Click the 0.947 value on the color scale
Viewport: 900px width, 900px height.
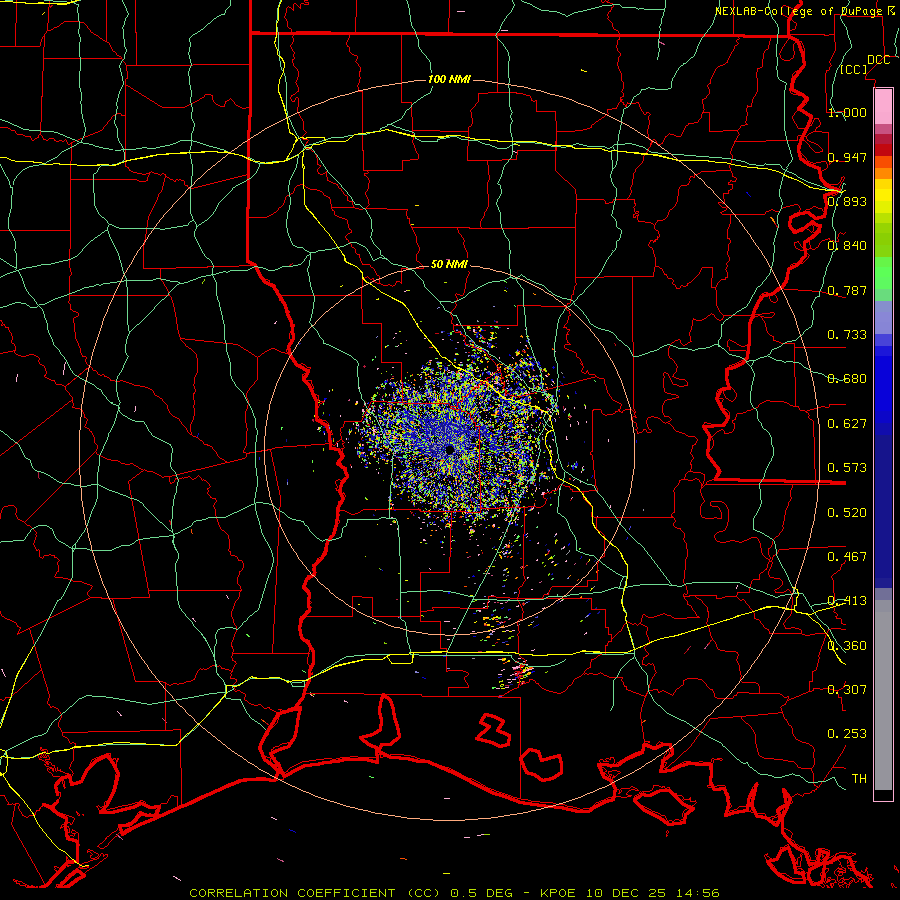(847, 157)
